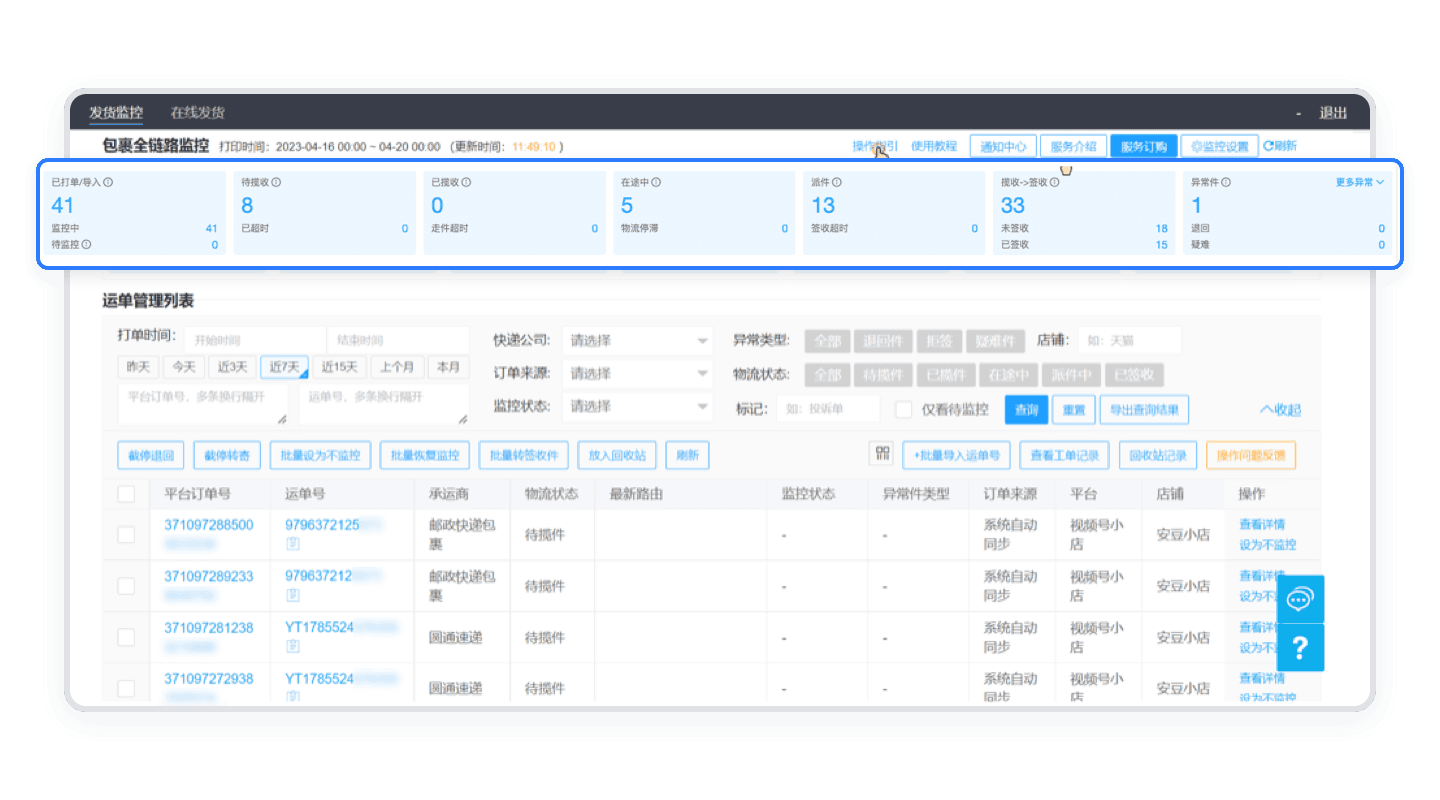Image resolution: width=1440 pixels, height=800 pixels.
Task: Check the row checkbox for order 371097281238
Action: (127, 637)
